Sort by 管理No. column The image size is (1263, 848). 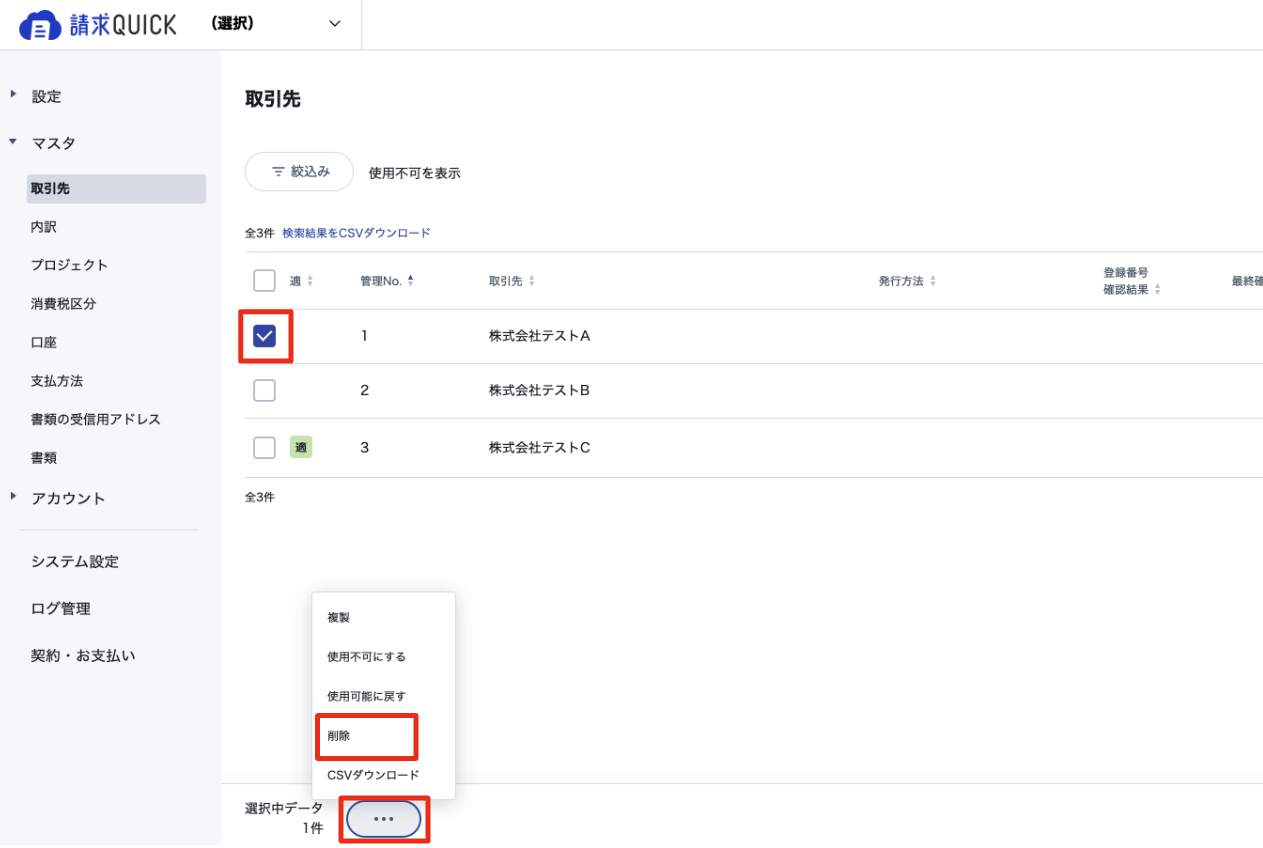pos(386,282)
